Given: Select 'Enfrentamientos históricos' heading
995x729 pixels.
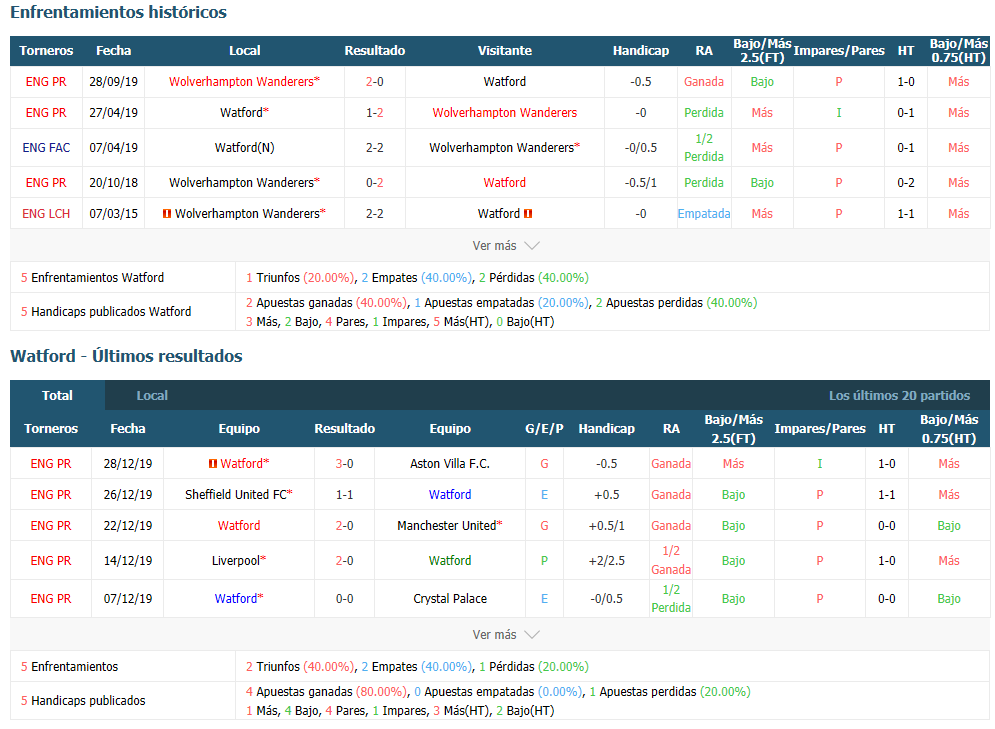Looking at the screenshot, I should click(x=118, y=12).
